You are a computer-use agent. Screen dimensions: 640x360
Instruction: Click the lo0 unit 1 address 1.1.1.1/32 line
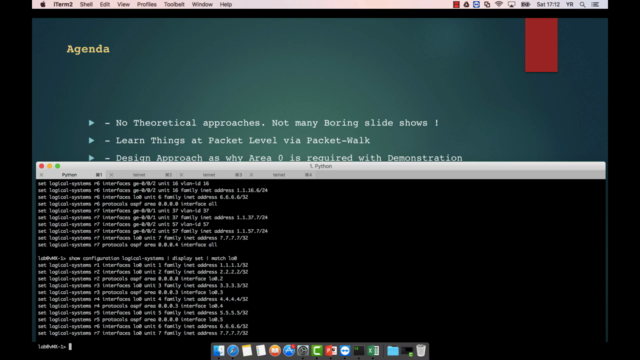click(x=143, y=265)
